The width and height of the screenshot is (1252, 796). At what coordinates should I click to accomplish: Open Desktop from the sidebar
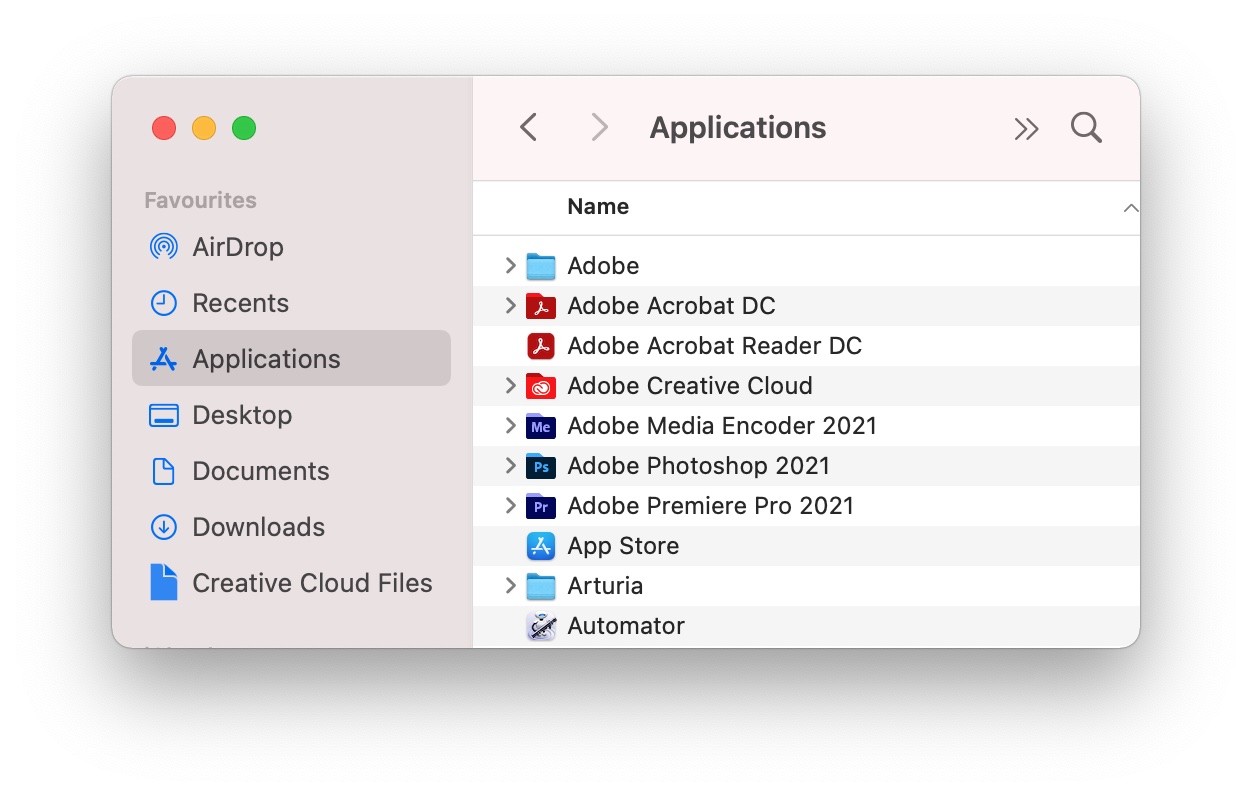tap(291, 415)
